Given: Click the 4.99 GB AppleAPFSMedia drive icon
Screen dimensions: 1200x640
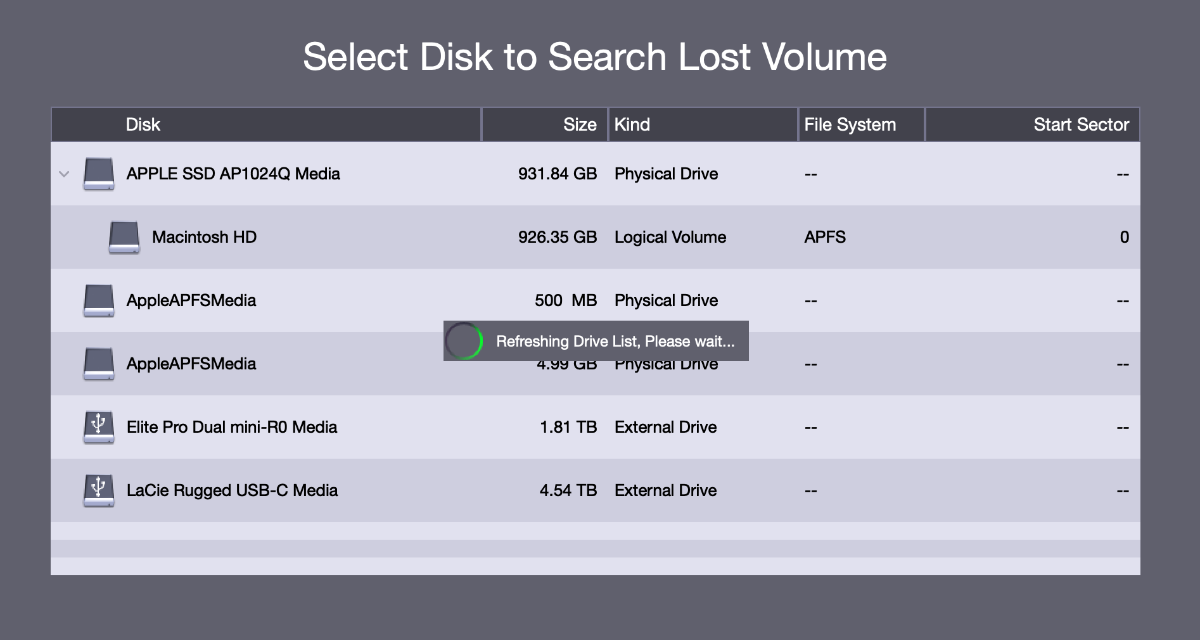Looking at the screenshot, I should click(99, 364).
